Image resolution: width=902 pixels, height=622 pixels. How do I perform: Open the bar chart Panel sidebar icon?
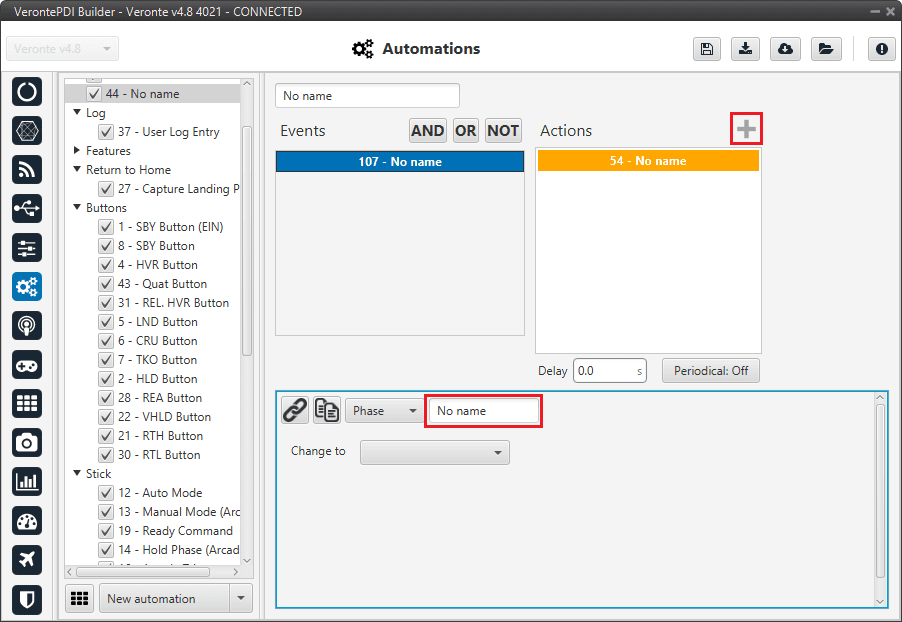pyautogui.click(x=26, y=482)
